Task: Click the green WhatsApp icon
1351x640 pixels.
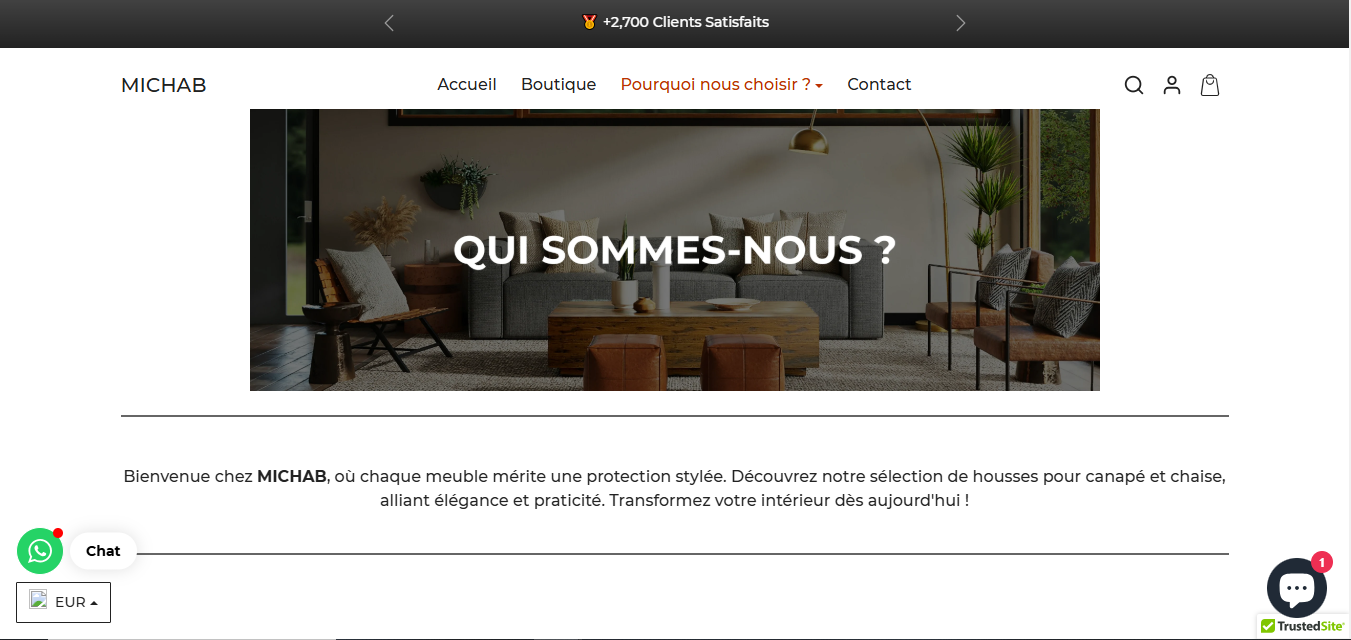Action: (40, 551)
